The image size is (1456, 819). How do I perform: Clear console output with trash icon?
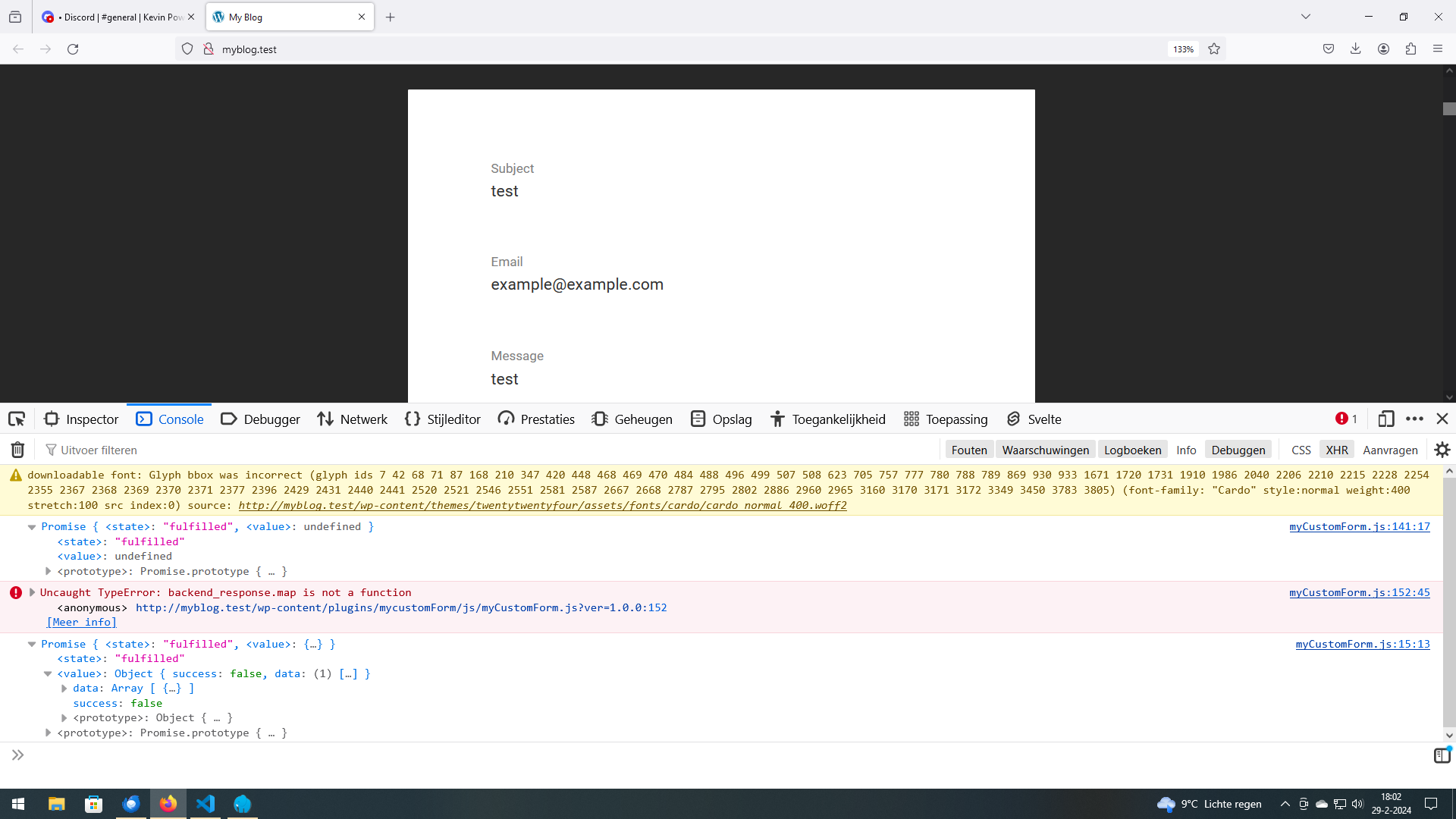click(17, 450)
